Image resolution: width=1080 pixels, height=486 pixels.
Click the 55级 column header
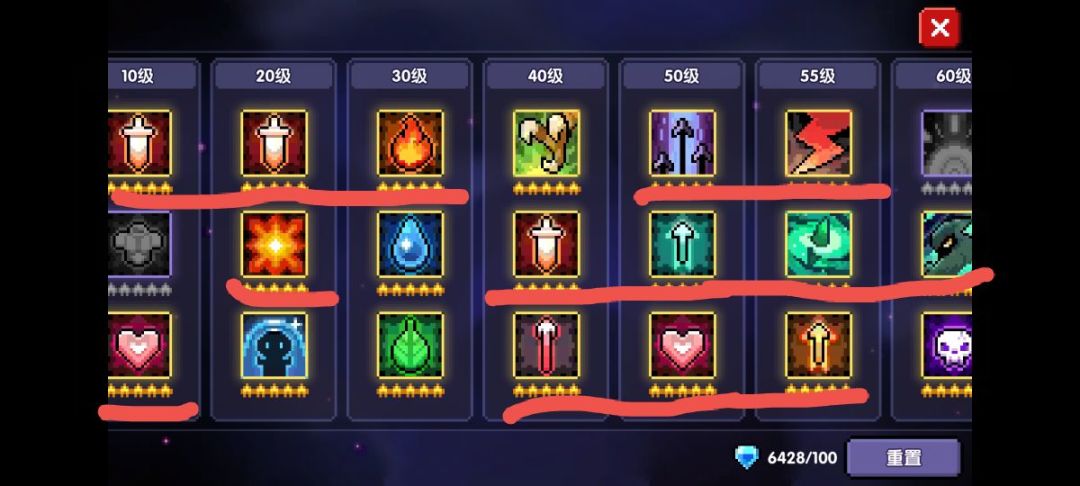tap(818, 76)
